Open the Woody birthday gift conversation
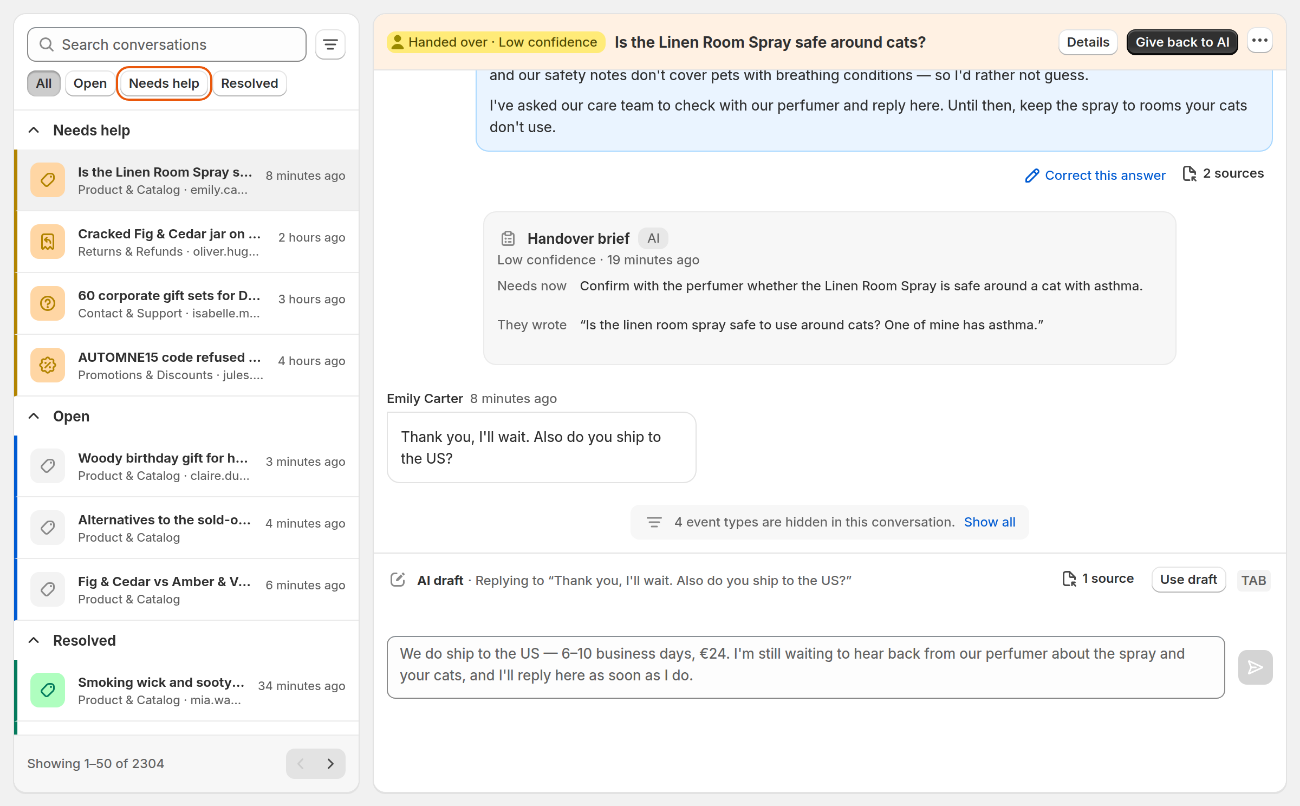Image resolution: width=1300 pixels, height=806 pixels. click(x=187, y=466)
